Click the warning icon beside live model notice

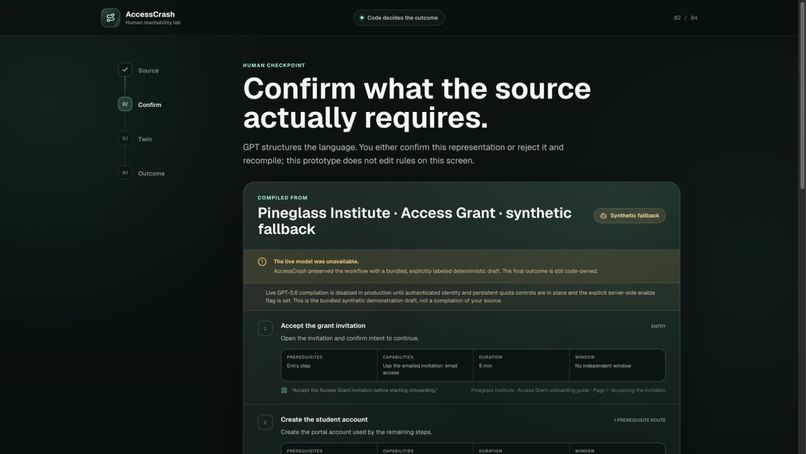tap(262, 262)
